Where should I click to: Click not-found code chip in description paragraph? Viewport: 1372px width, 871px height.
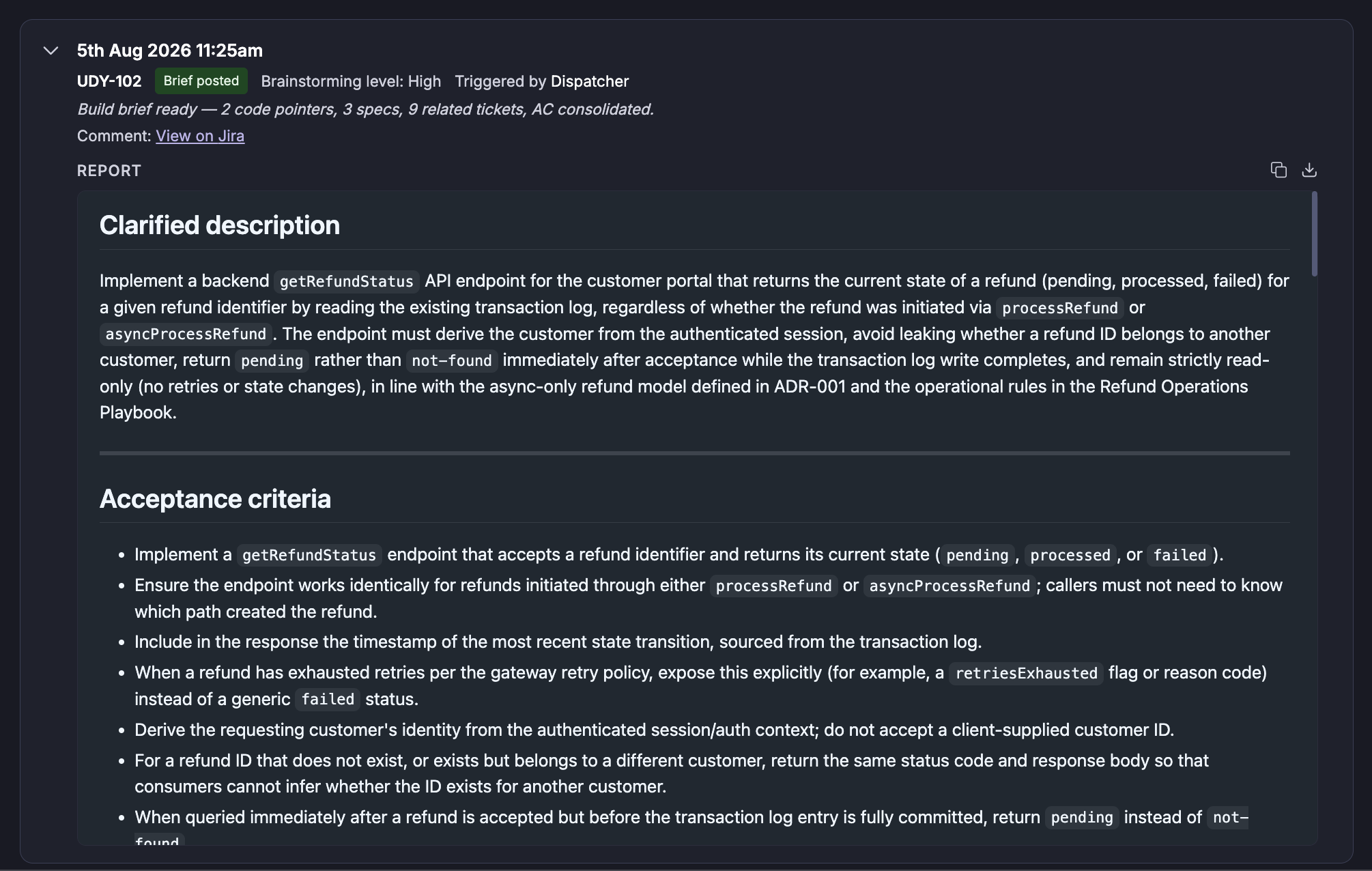pyautogui.click(x=452, y=360)
